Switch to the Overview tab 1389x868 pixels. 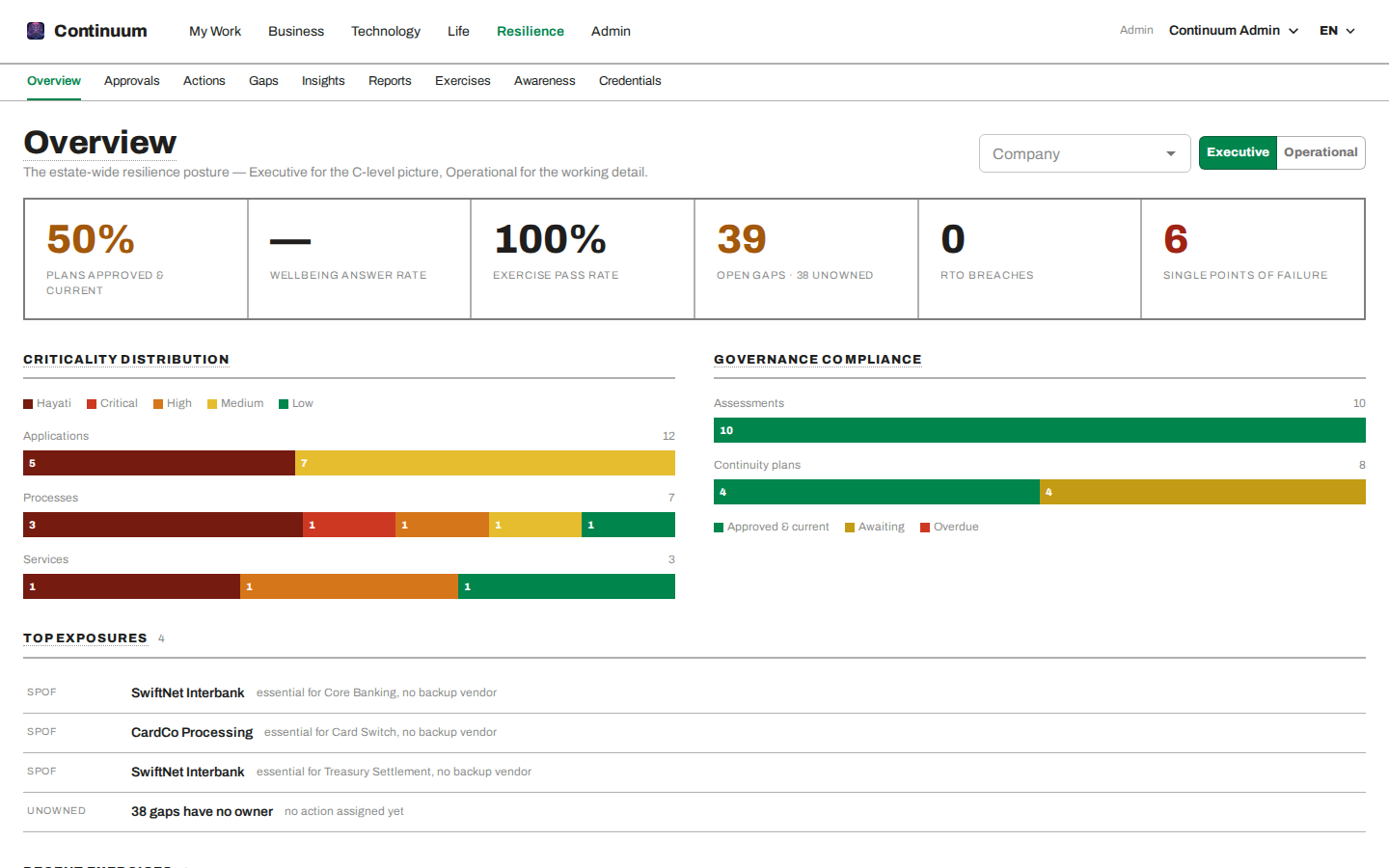tap(54, 81)
